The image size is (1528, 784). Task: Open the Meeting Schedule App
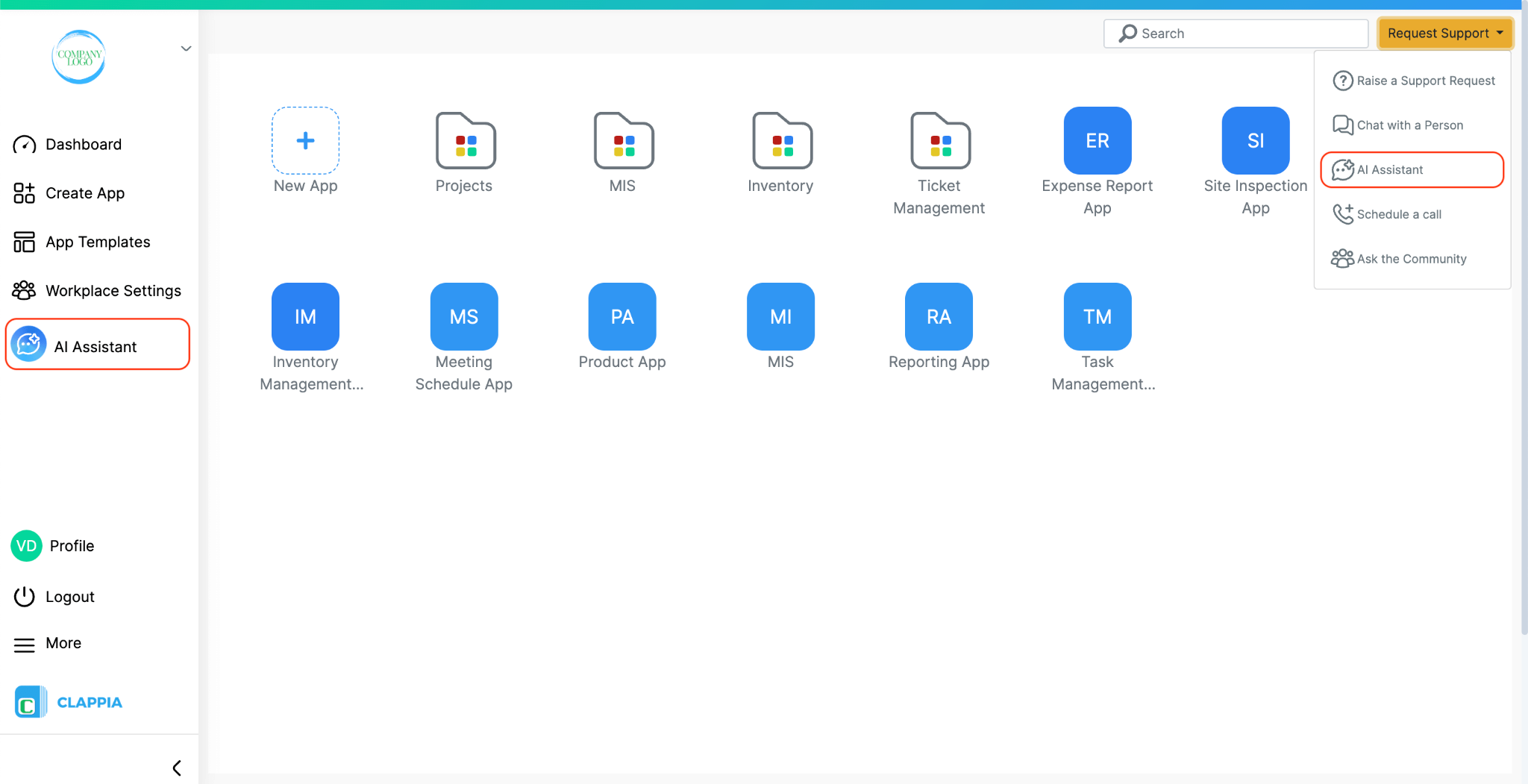463,316
